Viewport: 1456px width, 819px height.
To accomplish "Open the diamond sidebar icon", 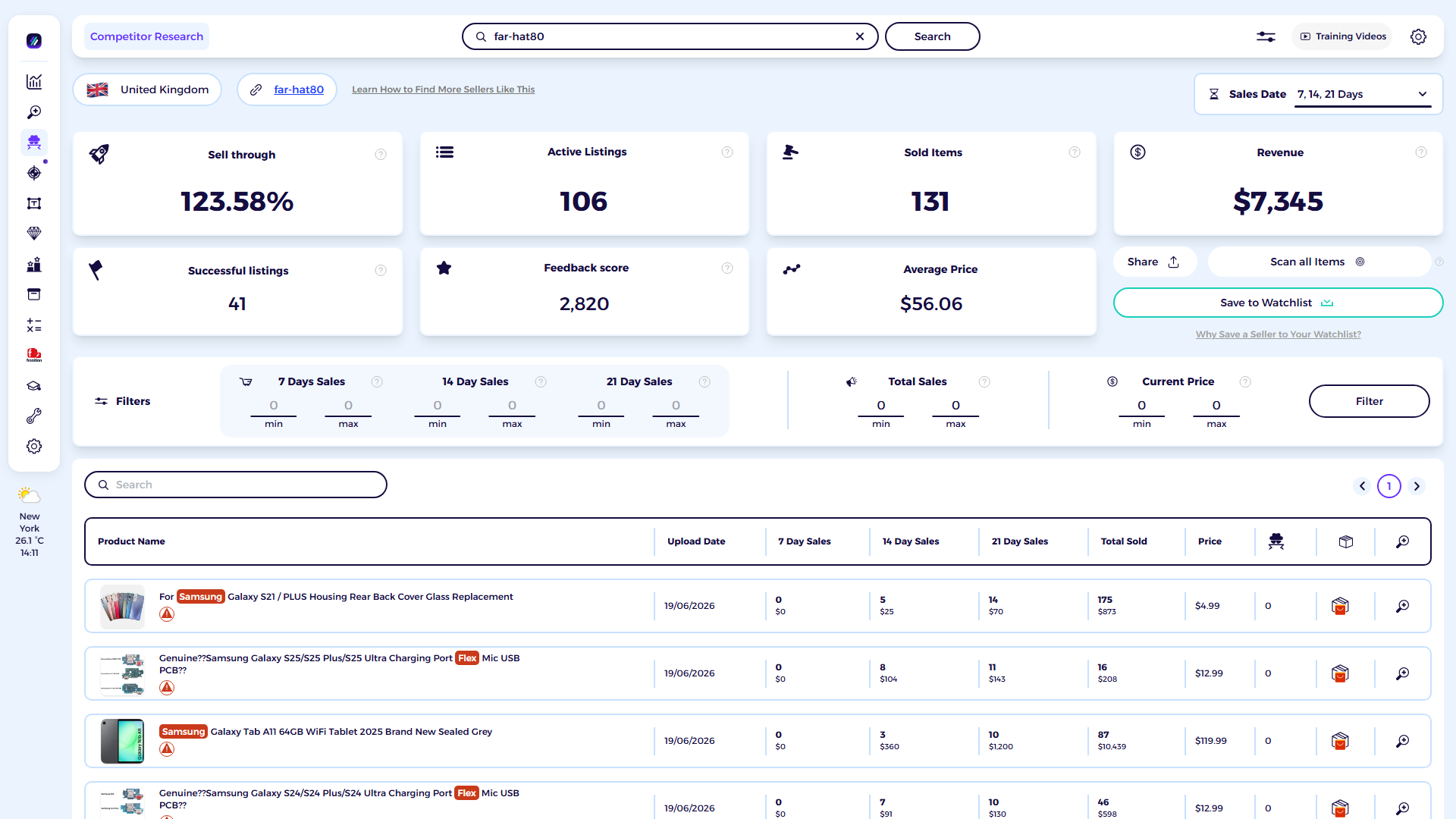I will click(34, 234).
